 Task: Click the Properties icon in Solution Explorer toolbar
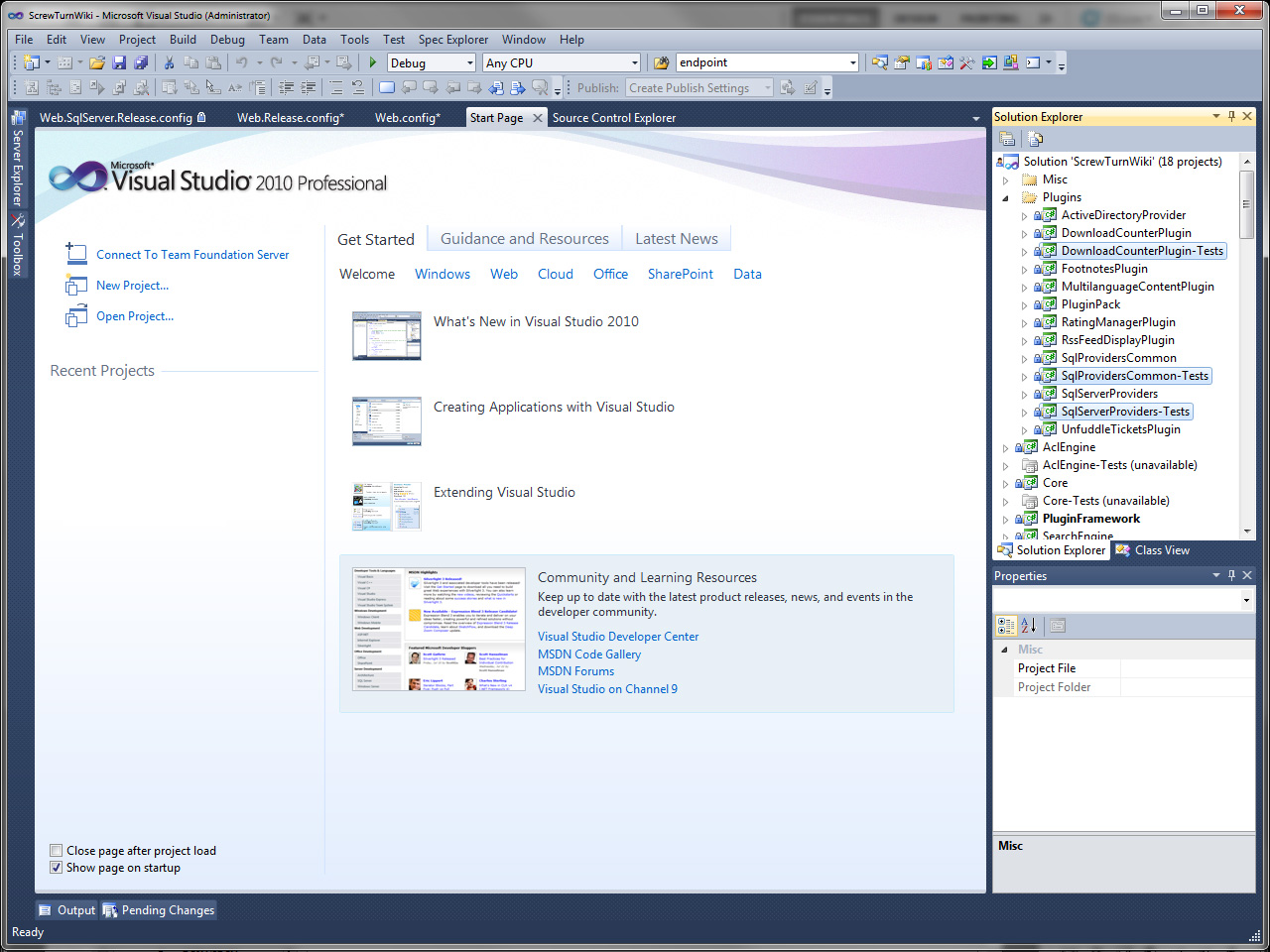point(1007,139)
